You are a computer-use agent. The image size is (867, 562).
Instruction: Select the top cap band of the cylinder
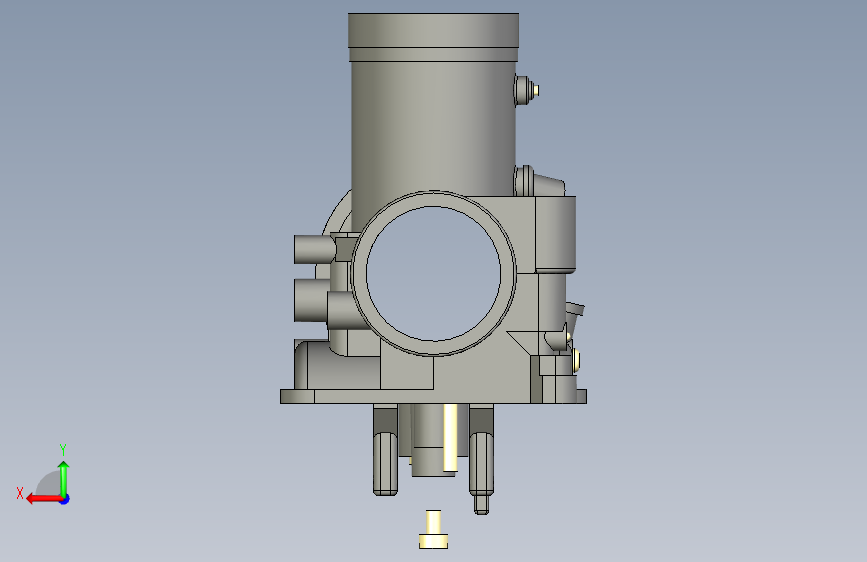[434, 30]
